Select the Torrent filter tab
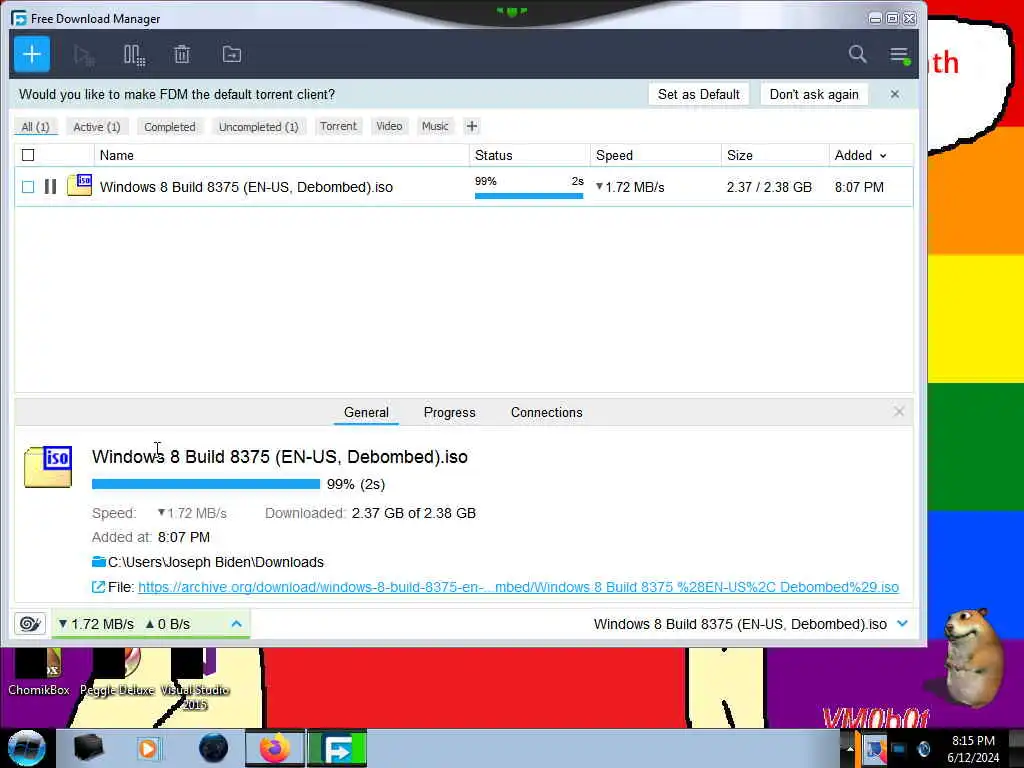 (x=338, y=126)
